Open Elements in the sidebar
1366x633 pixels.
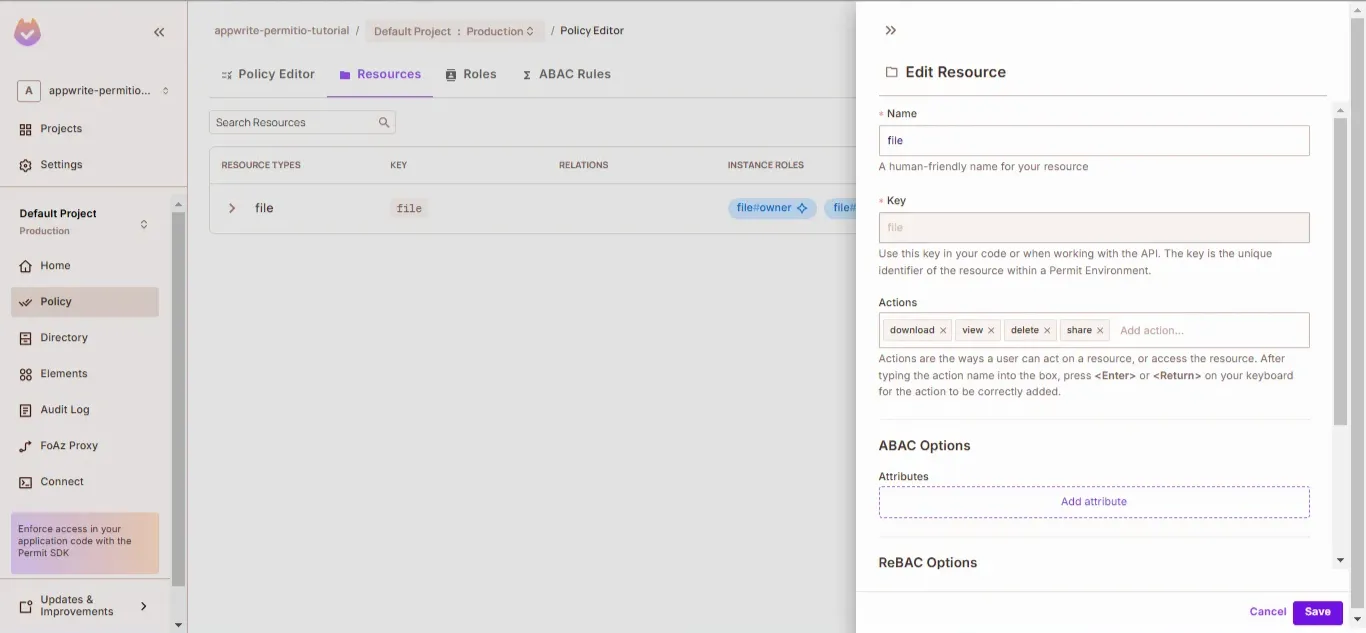(85, 374)
